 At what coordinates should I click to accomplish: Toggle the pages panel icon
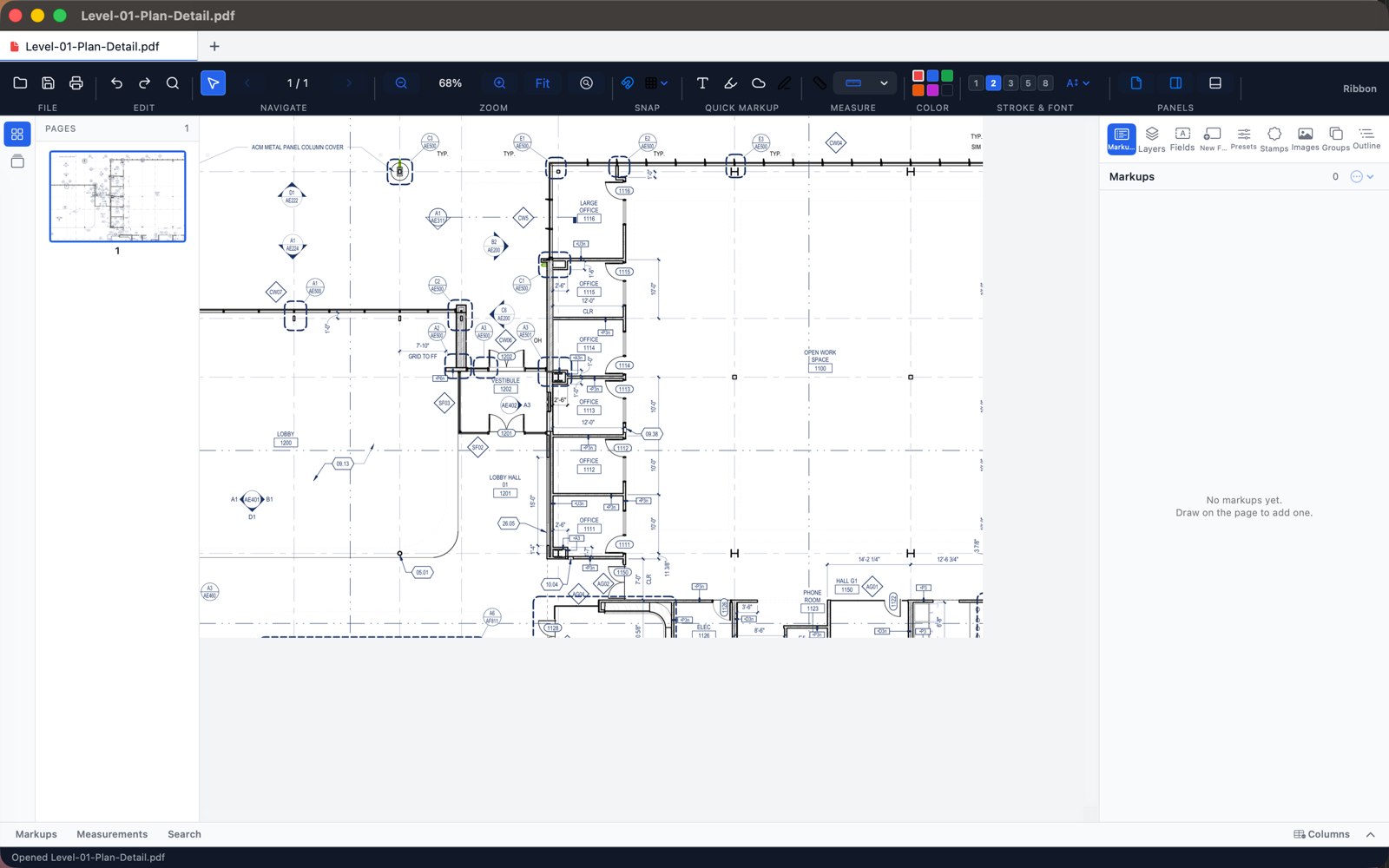pyautogui.click(x=1136, y=83)
